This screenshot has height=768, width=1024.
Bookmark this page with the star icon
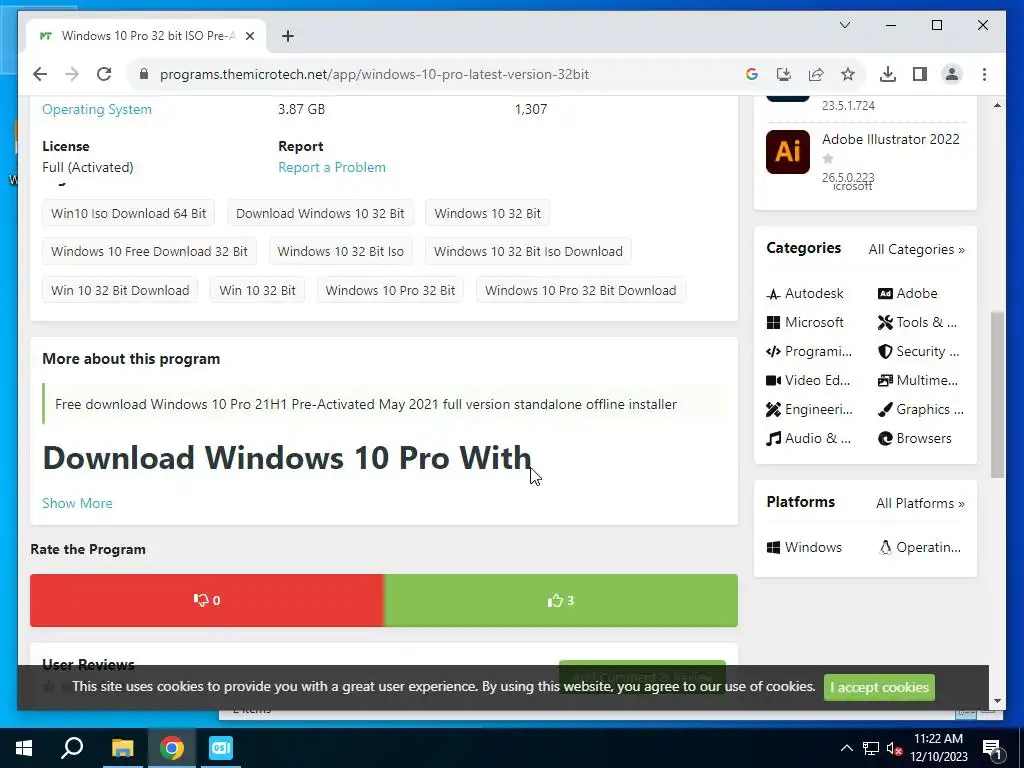pyautogui.click(x=848, y=74)
